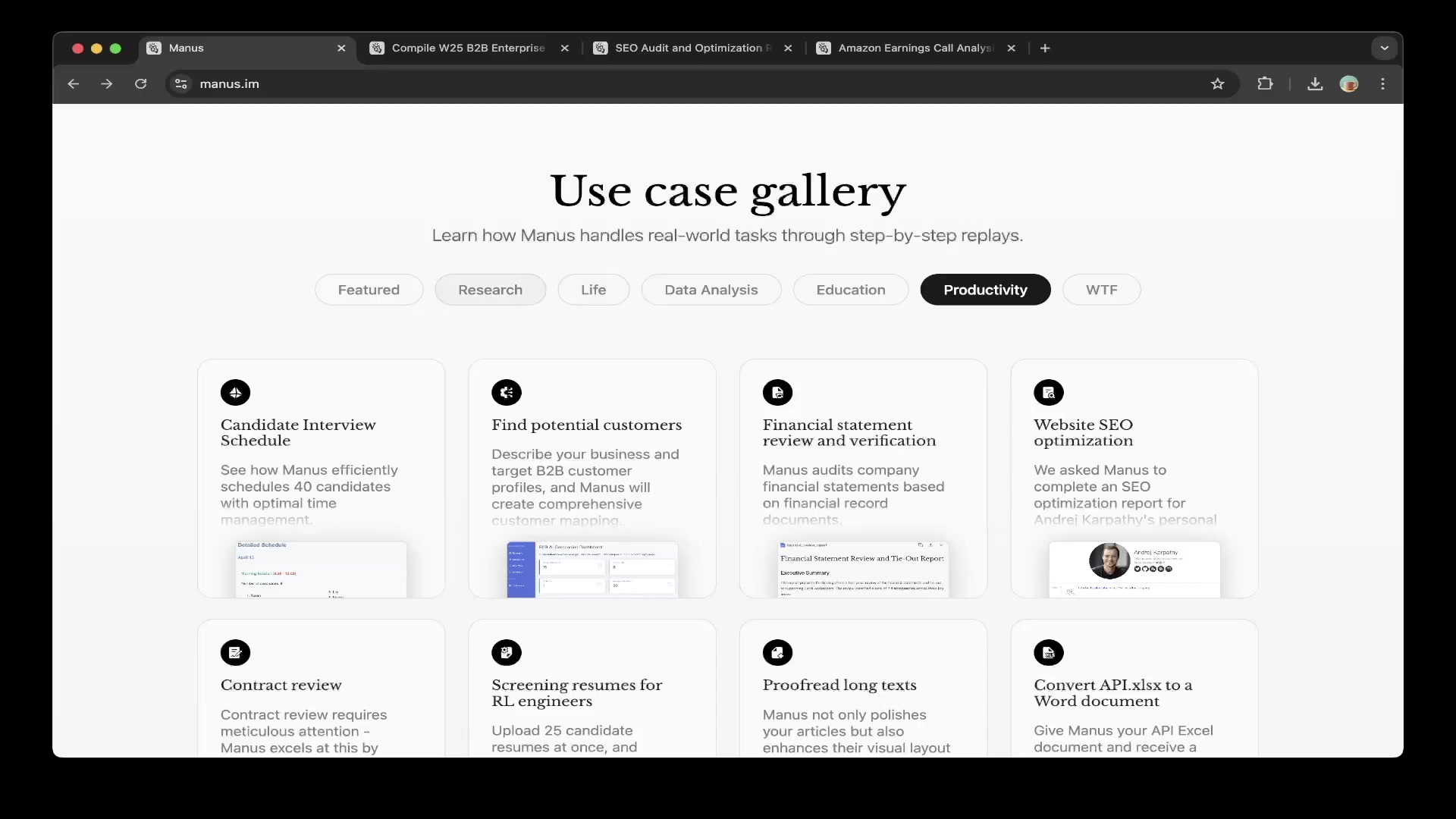Go back using the navigation arrow
The image size is (1456, 819).
[73, 83]
